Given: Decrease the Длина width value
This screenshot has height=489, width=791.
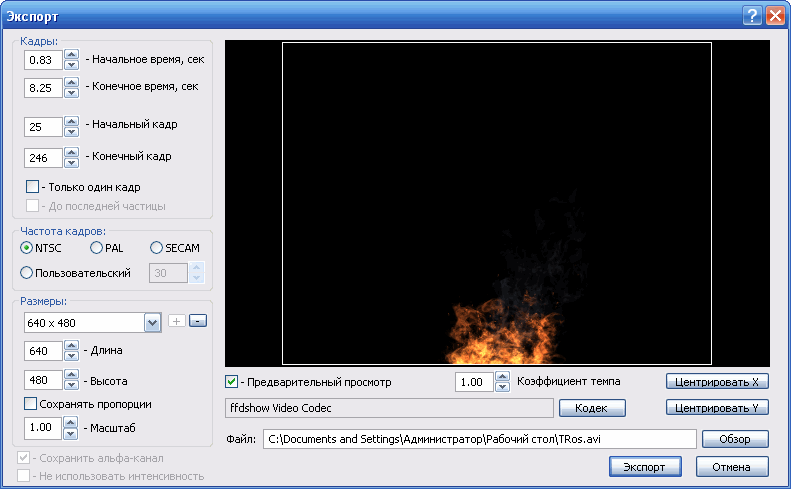Looking at the screenshot, I should pyautogui.click(x=72, y=356).
